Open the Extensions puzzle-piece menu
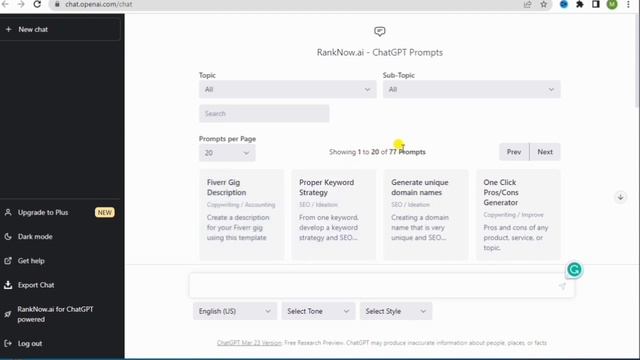This screenshot has width=640, height=360. [580, 4]
